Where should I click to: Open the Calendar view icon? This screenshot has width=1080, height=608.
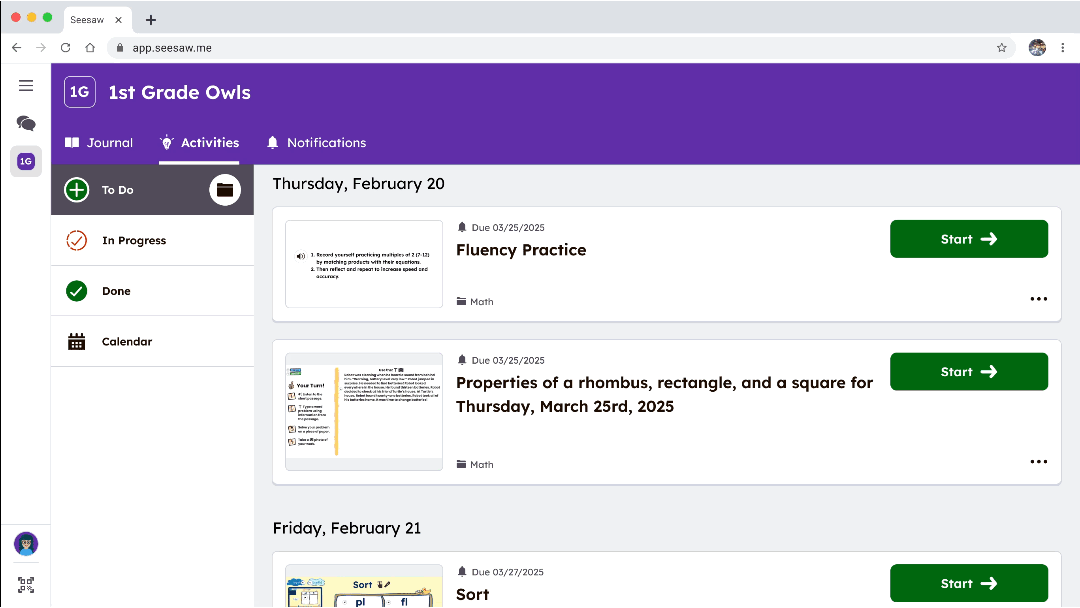click(77, 341)
